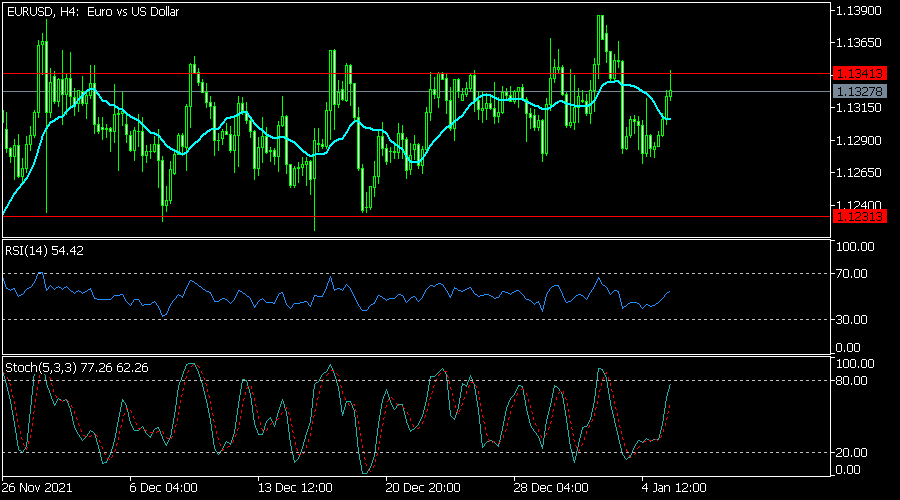Screen dimensions: 900x500
Task: Click the 26 Nov 2021 date label
Action: click(37, 489)
